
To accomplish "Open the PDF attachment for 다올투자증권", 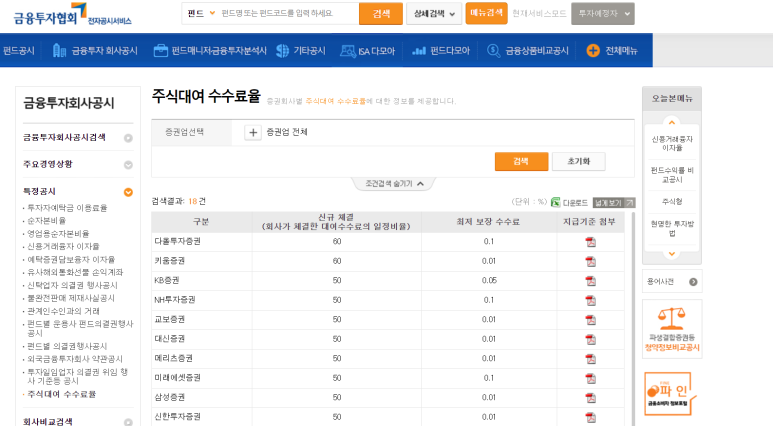I will pos(590,242).
